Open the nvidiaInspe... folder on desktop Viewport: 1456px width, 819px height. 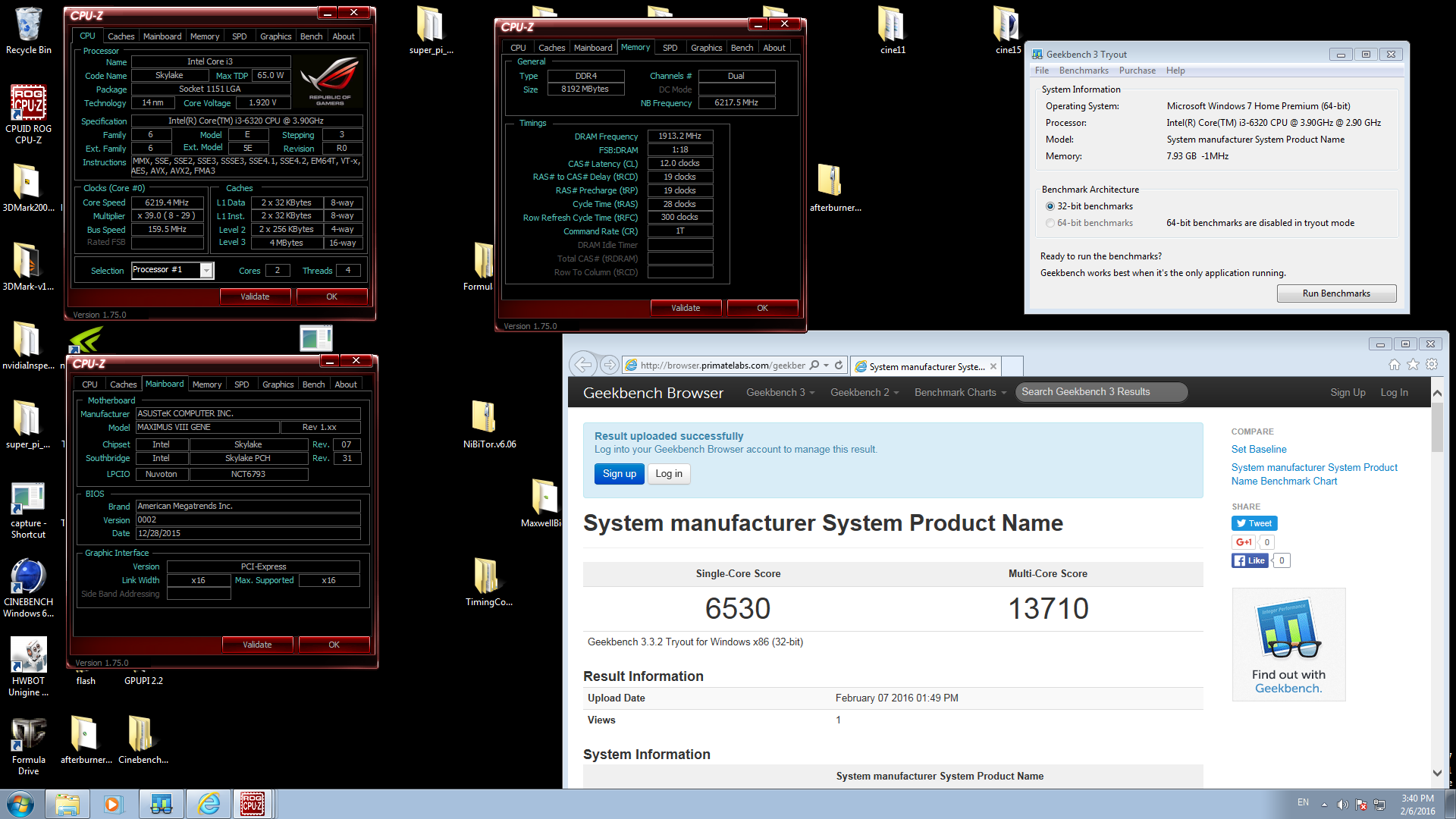click(27, 346)
